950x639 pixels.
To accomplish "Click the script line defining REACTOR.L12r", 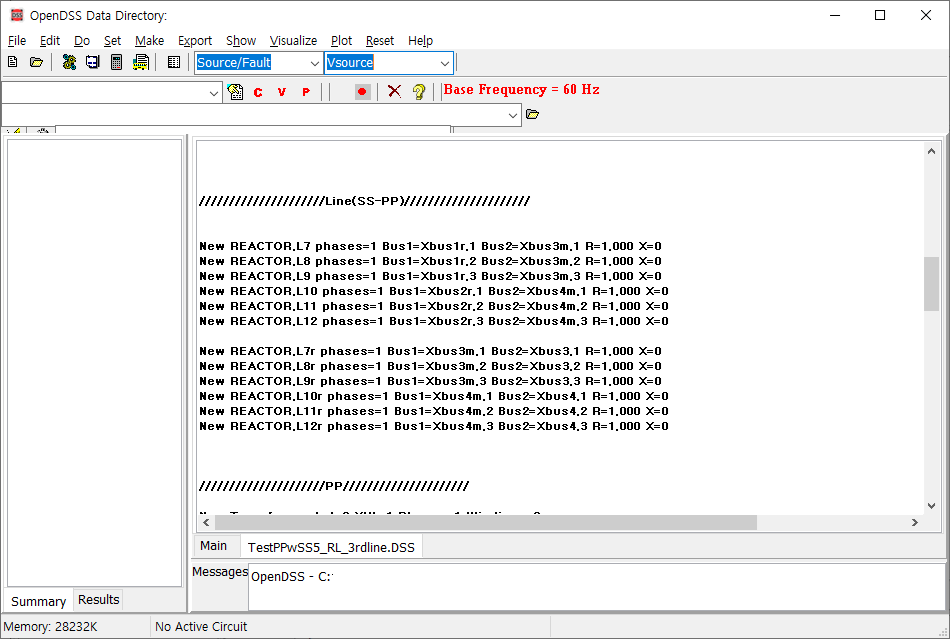I will (434, 426).
